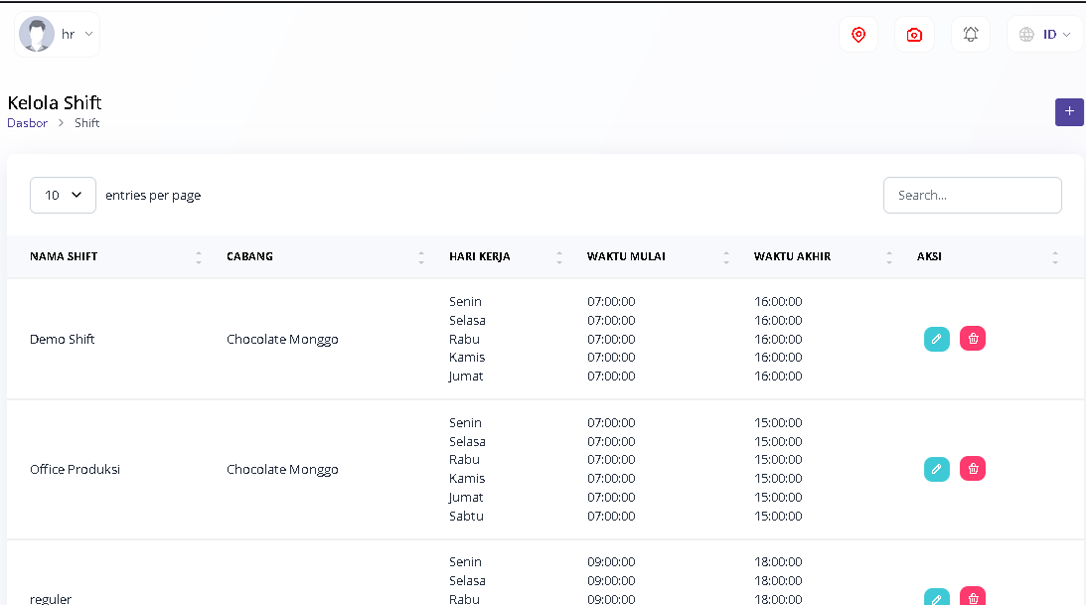Go to Dasbor breadcrumb link

[x=27, y=123]
